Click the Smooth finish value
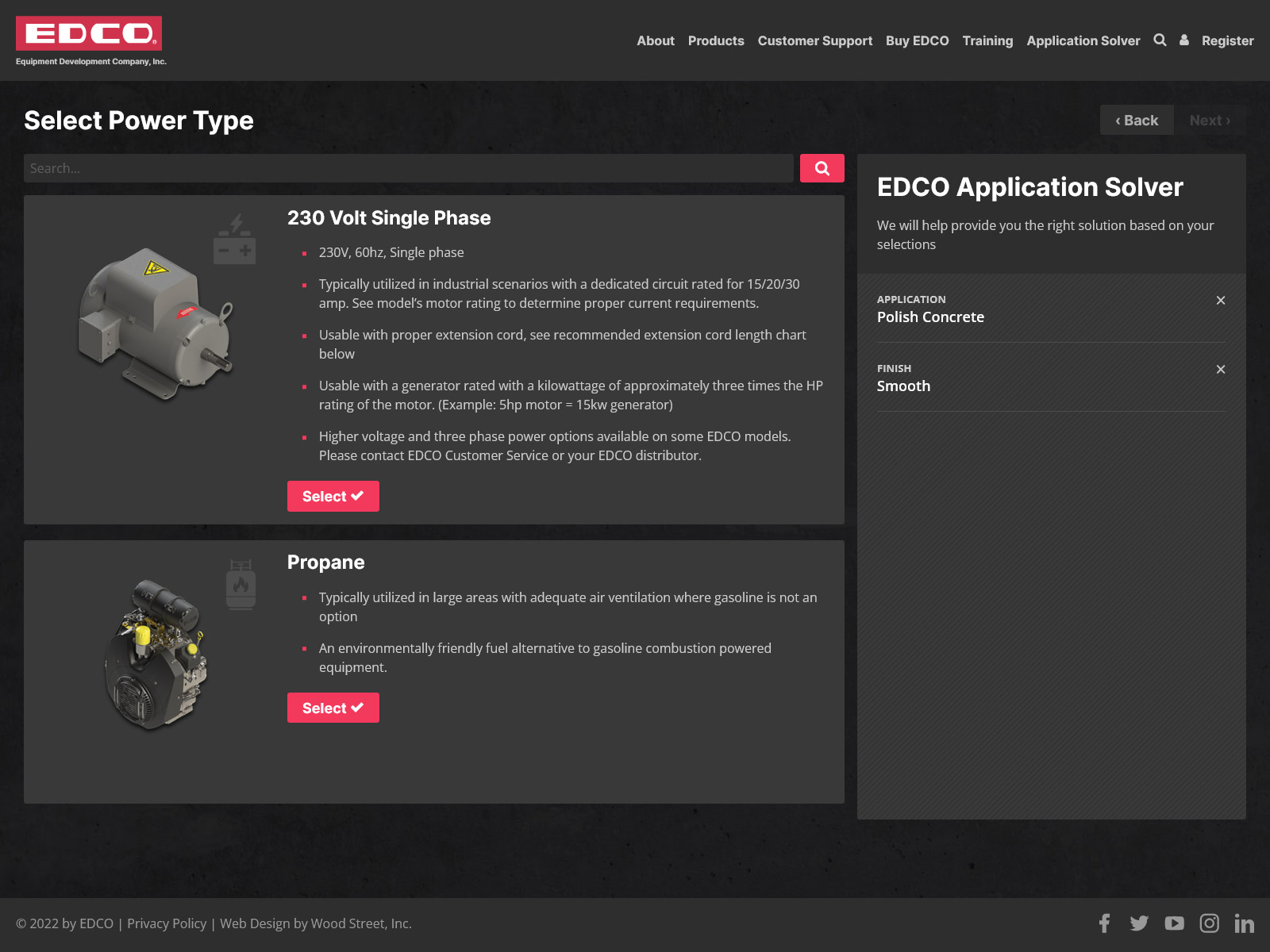Screen dimensions: 1270x952 tap(903, 386)
